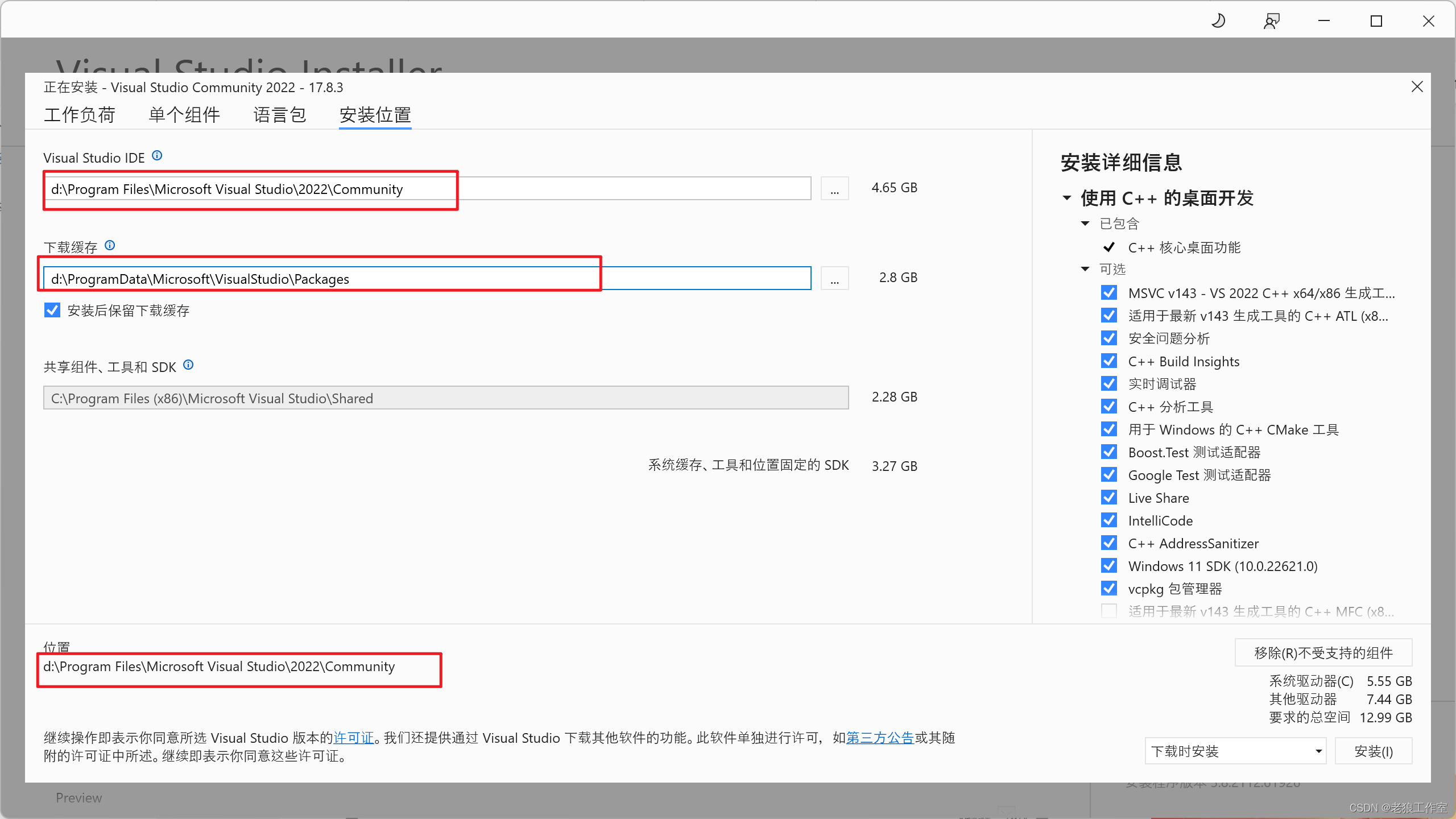This screenshot has height=819, width=1456.
Task: Open the 许可证 license link
Action: (353, 738)
